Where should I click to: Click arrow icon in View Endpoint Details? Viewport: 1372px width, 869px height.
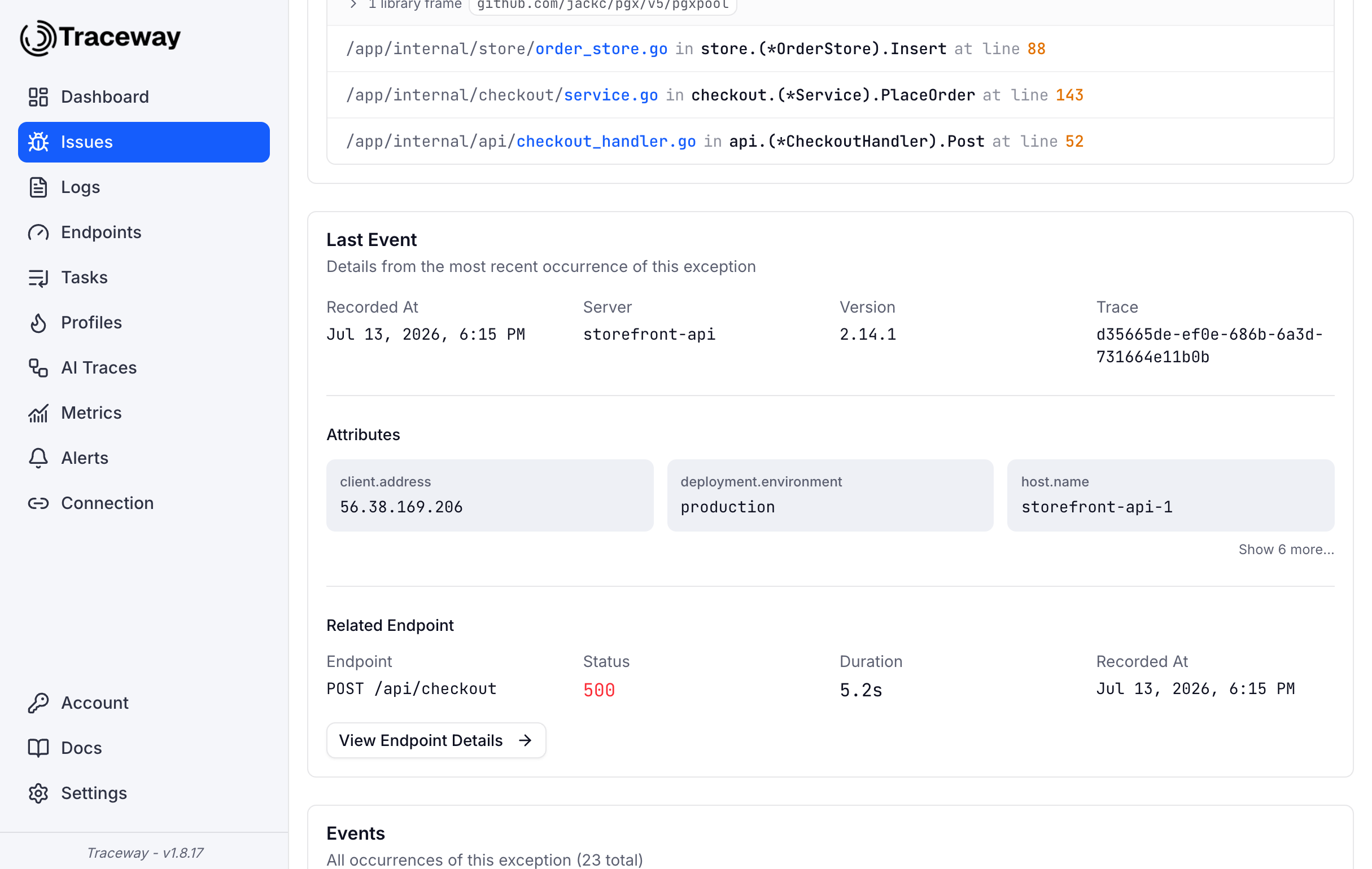coord(525,740)
